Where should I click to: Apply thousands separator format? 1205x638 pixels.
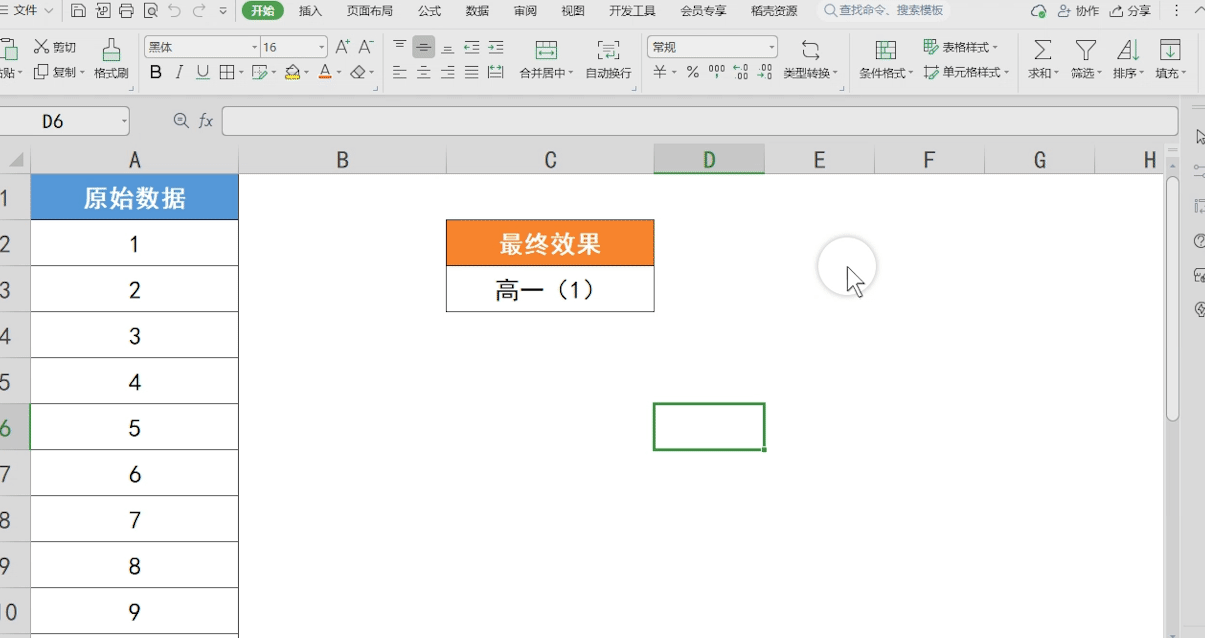(717, 72)
